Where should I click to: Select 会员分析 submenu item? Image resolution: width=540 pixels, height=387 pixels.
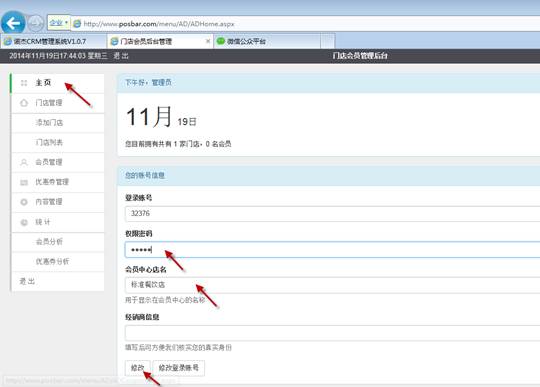[58, 242]
